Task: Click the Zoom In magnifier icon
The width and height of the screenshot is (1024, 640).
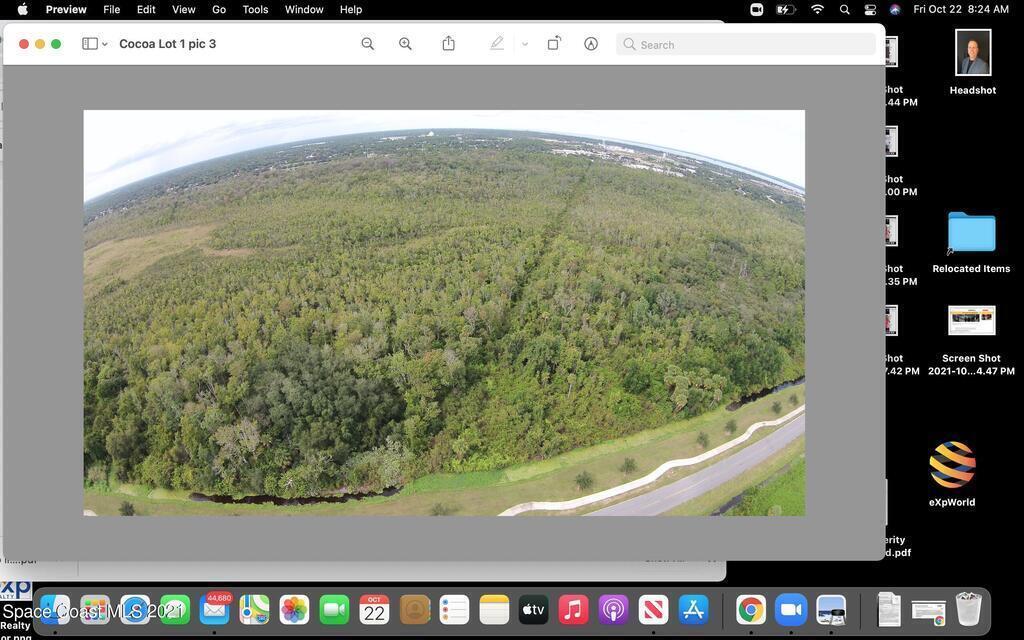Action: [x=405, y=44]
